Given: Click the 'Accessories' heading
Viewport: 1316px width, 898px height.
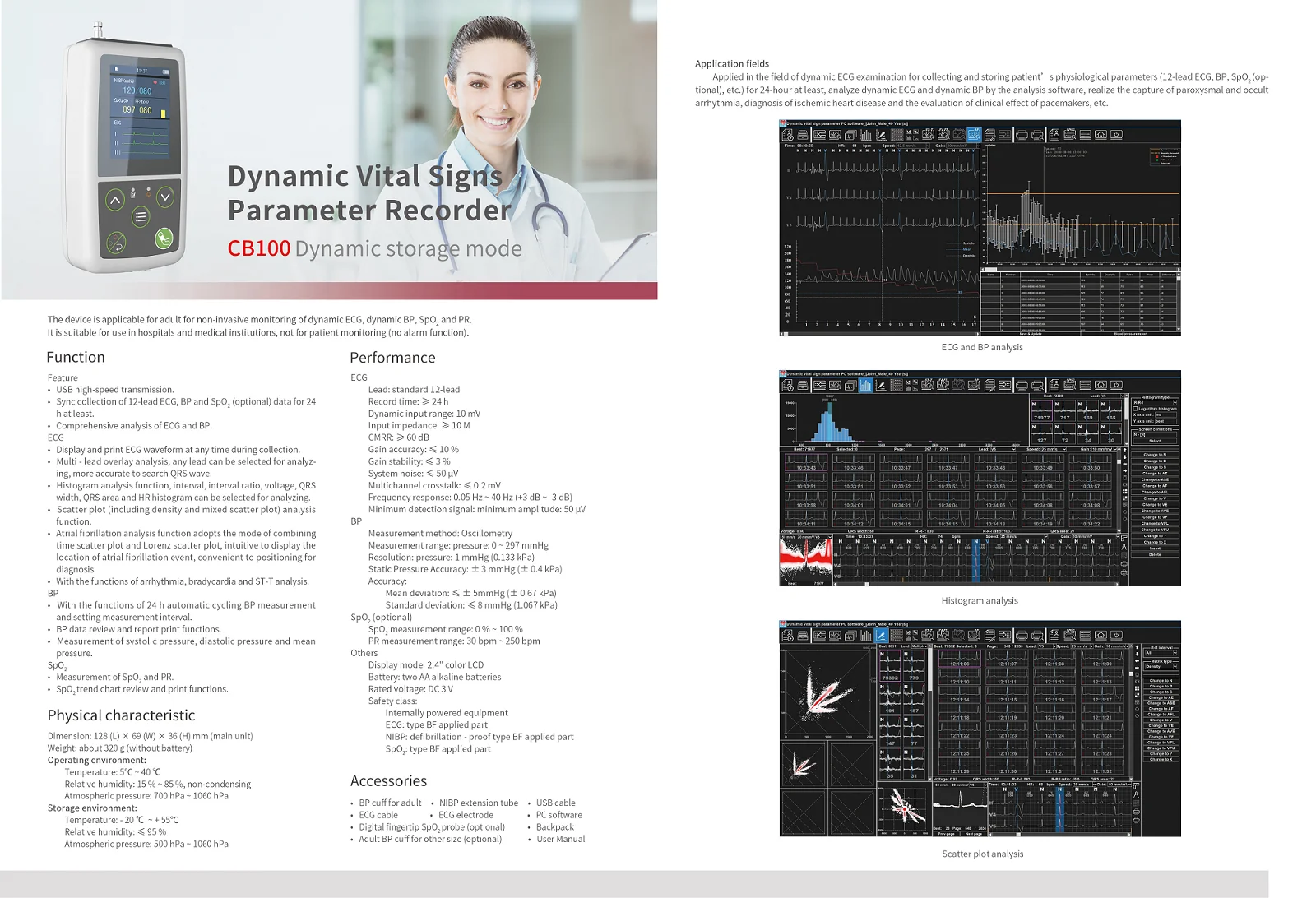Looking at the screenshot, I should (x=388, y=781).
